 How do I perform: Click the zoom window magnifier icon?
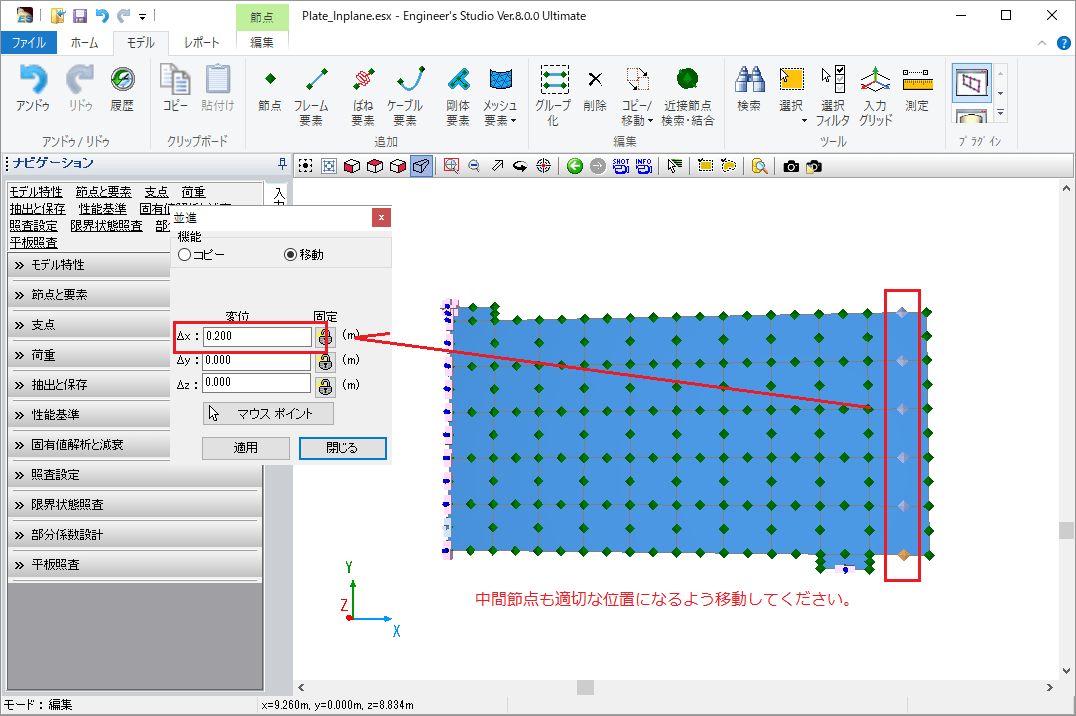(x=451, y=166)
